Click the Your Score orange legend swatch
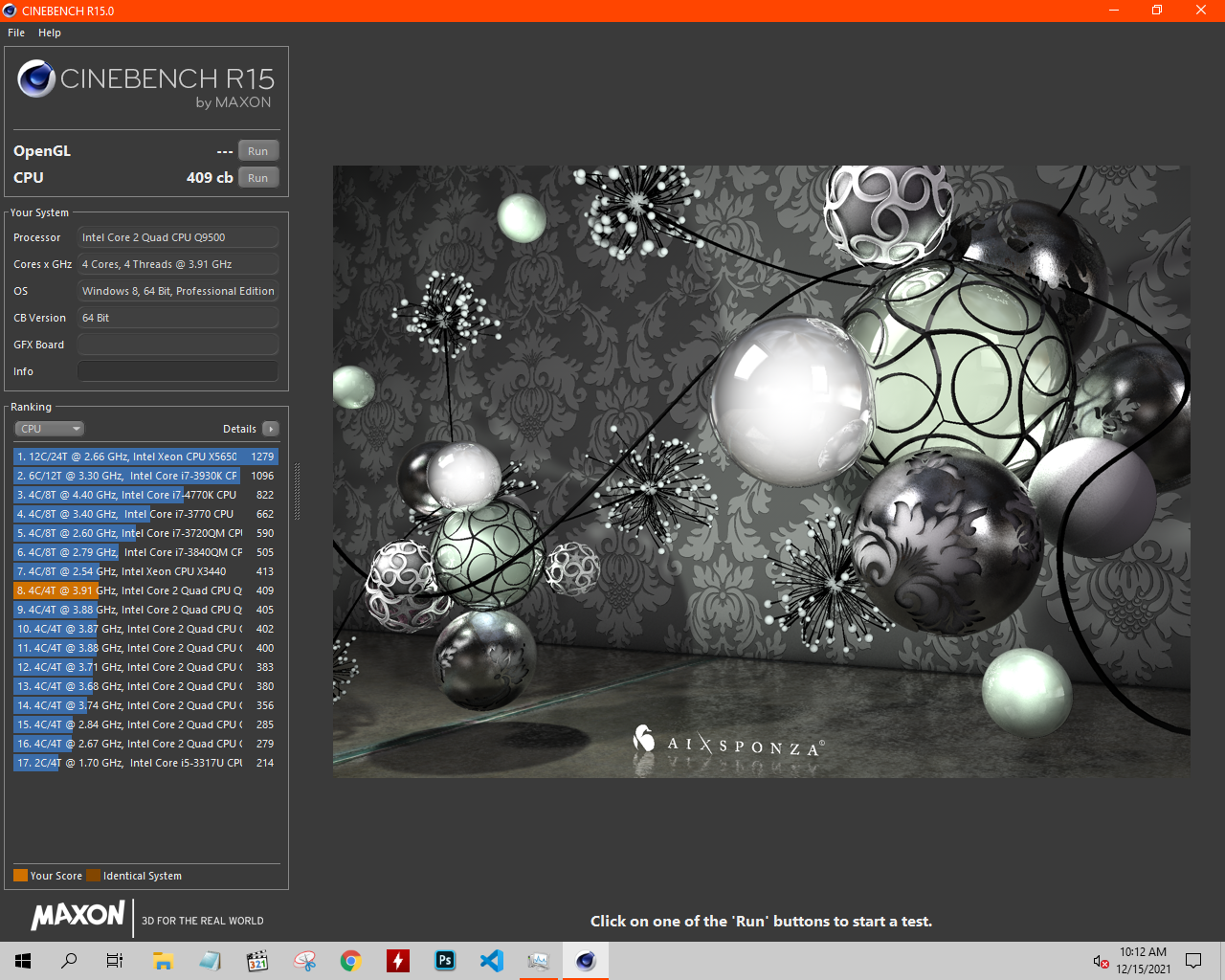The height and width of the screenshot is (980, 1225). [x=20, y=876]
